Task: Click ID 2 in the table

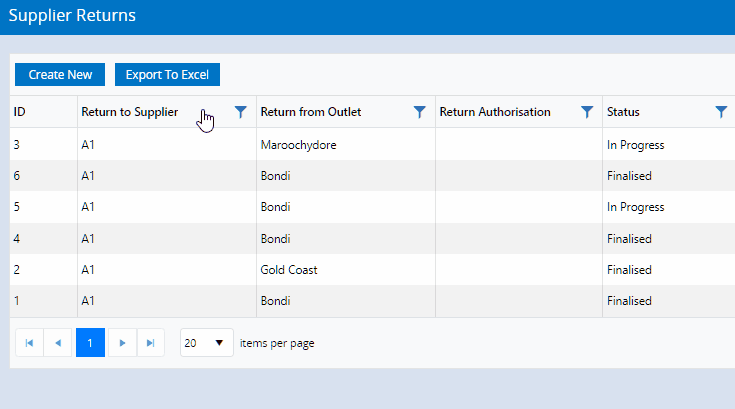Action: [17, 270]
